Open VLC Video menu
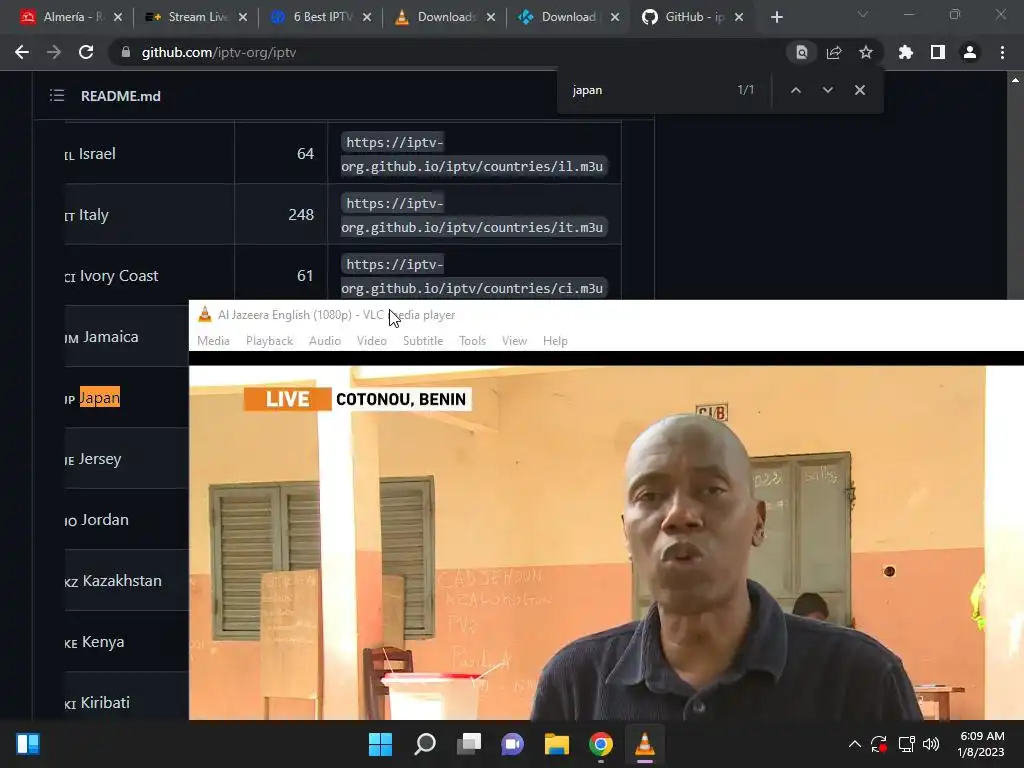 point(372,341)
